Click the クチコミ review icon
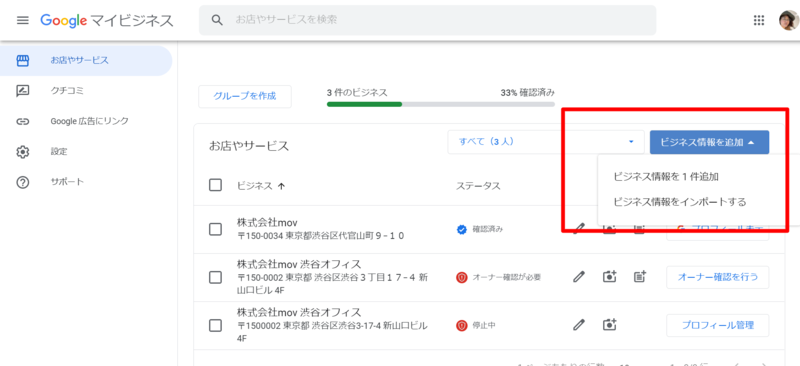 coord(22,91)
